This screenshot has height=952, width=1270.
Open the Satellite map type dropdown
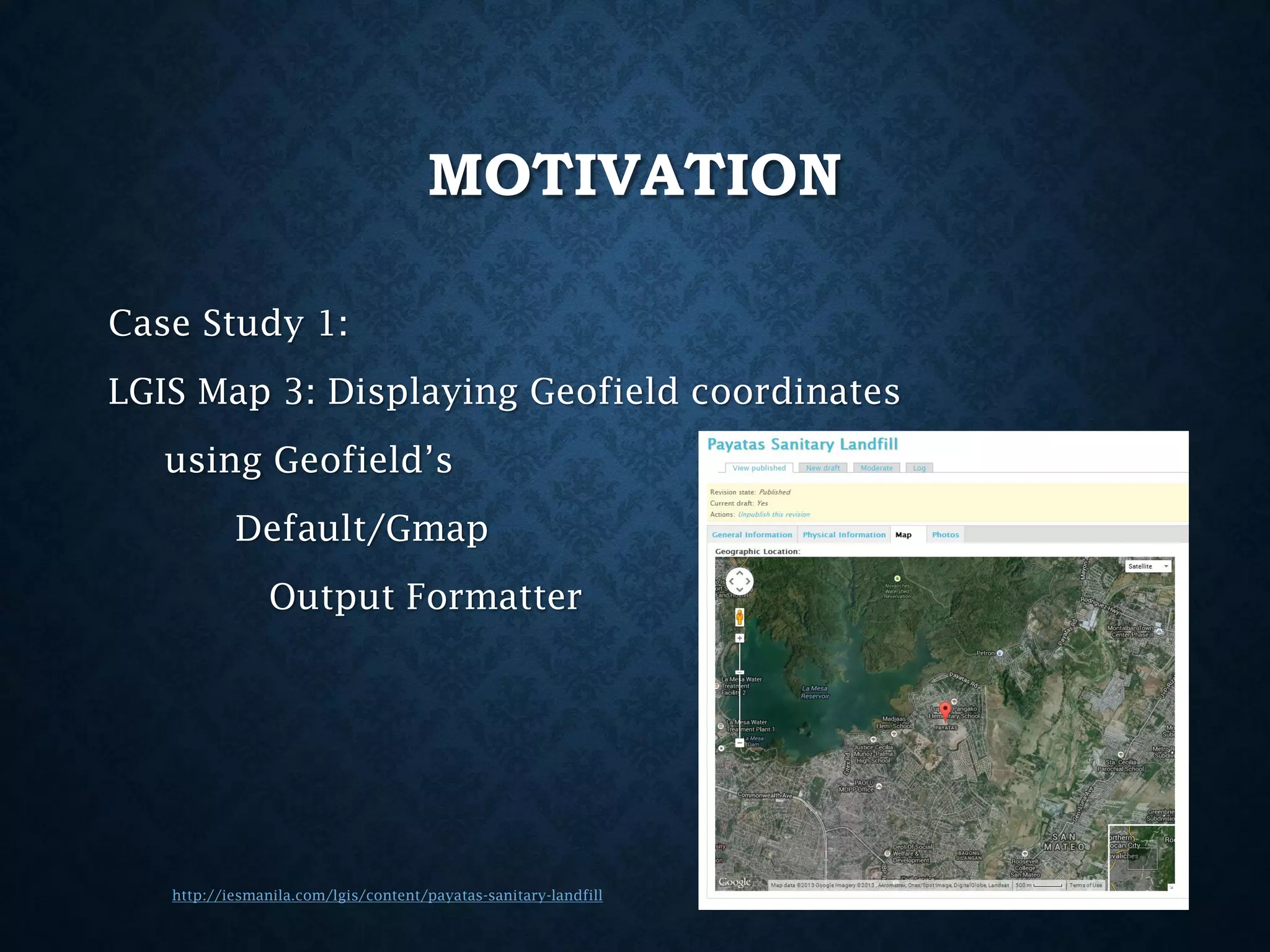click(1148, 566)
